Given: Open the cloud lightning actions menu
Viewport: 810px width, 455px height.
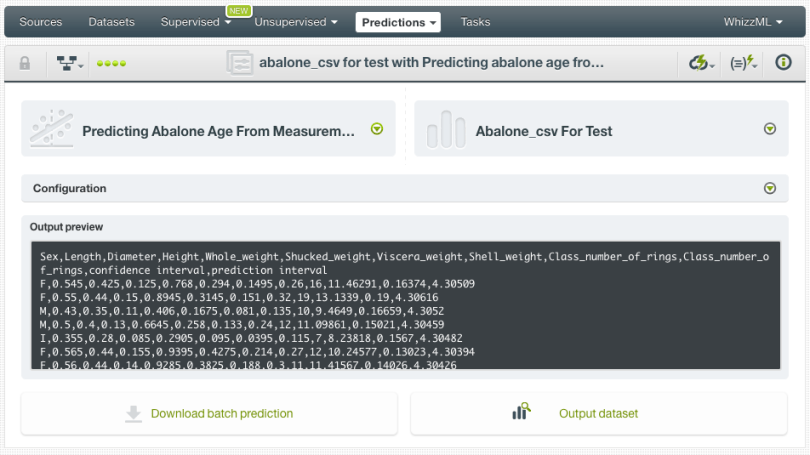Looking at the screenshot, I should point(701,63).
